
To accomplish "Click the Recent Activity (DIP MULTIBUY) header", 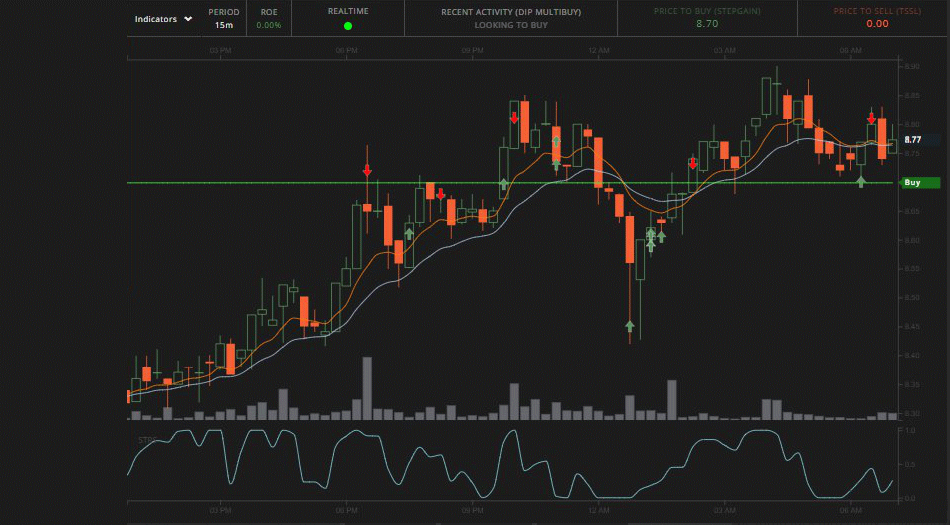I will pyautogui.click(x=511, y=12).
